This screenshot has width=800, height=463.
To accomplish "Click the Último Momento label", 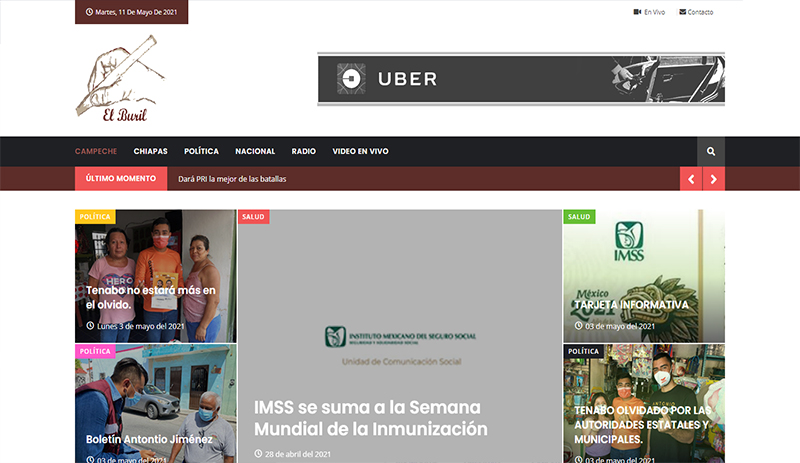I will (x=121, y=179).
